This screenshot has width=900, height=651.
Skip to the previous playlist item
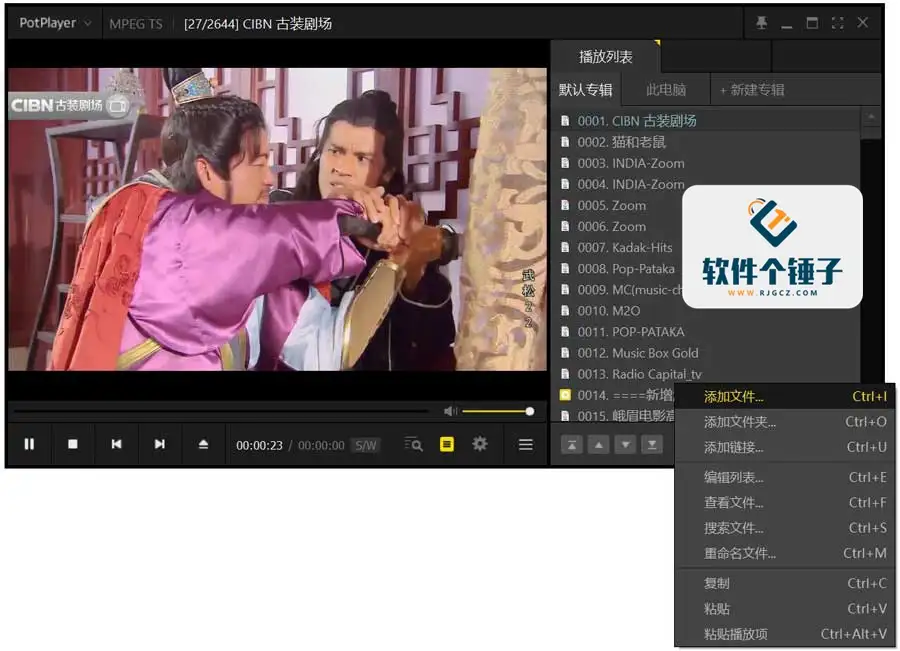117,444
